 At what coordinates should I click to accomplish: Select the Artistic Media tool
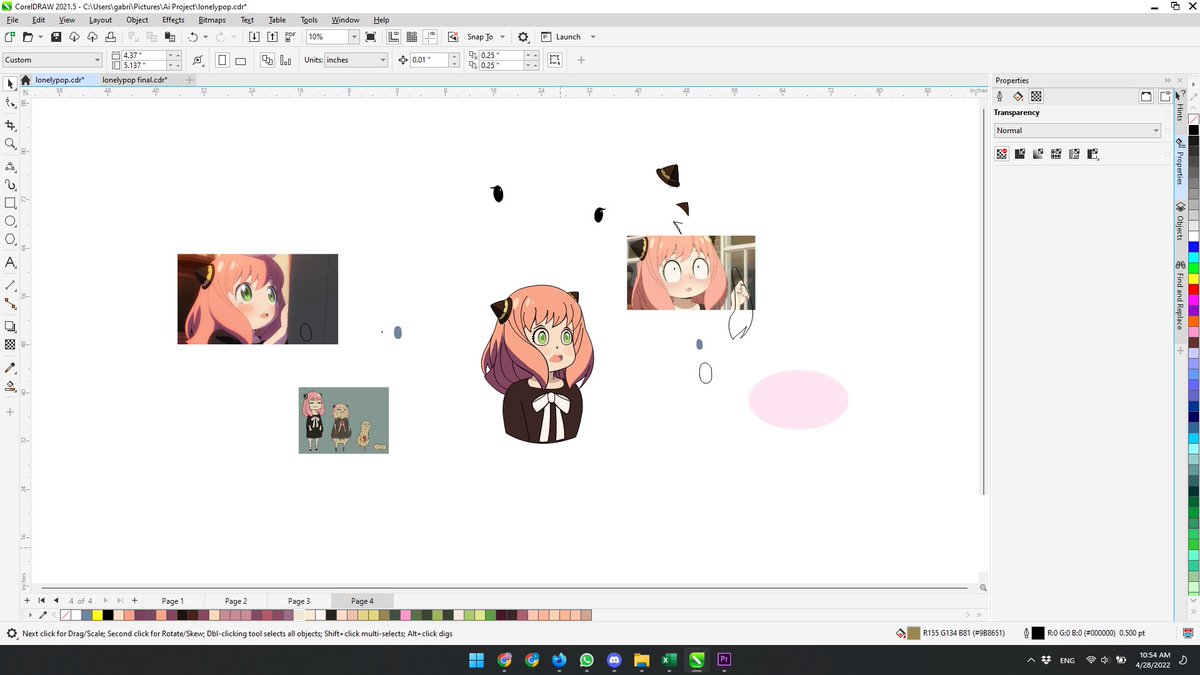(10, 185)
